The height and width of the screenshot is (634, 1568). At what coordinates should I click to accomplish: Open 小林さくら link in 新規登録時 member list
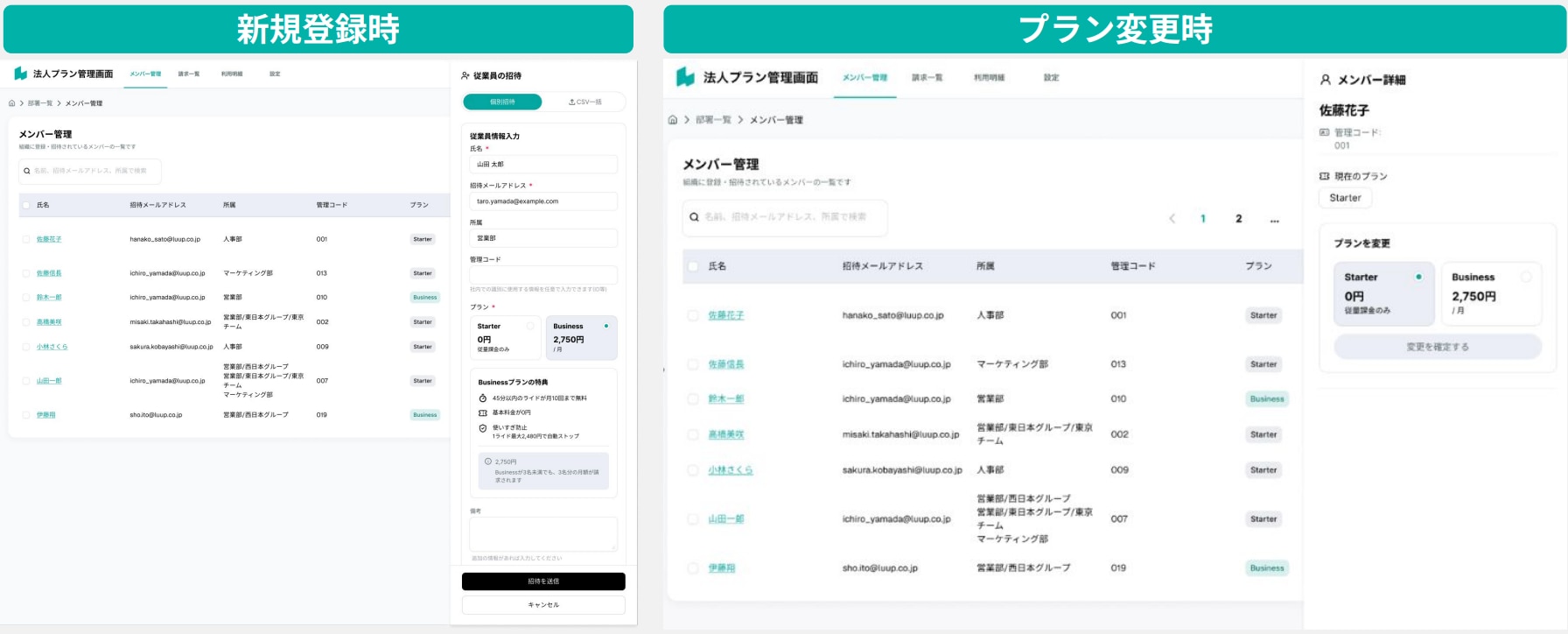point(52,348)
